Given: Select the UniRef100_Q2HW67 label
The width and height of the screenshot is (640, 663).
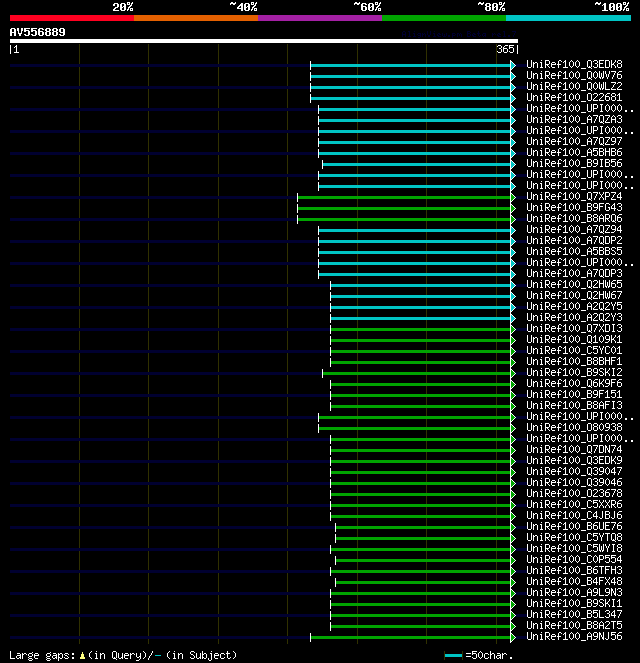Looking at the screenshot, I should click(574, 295).
